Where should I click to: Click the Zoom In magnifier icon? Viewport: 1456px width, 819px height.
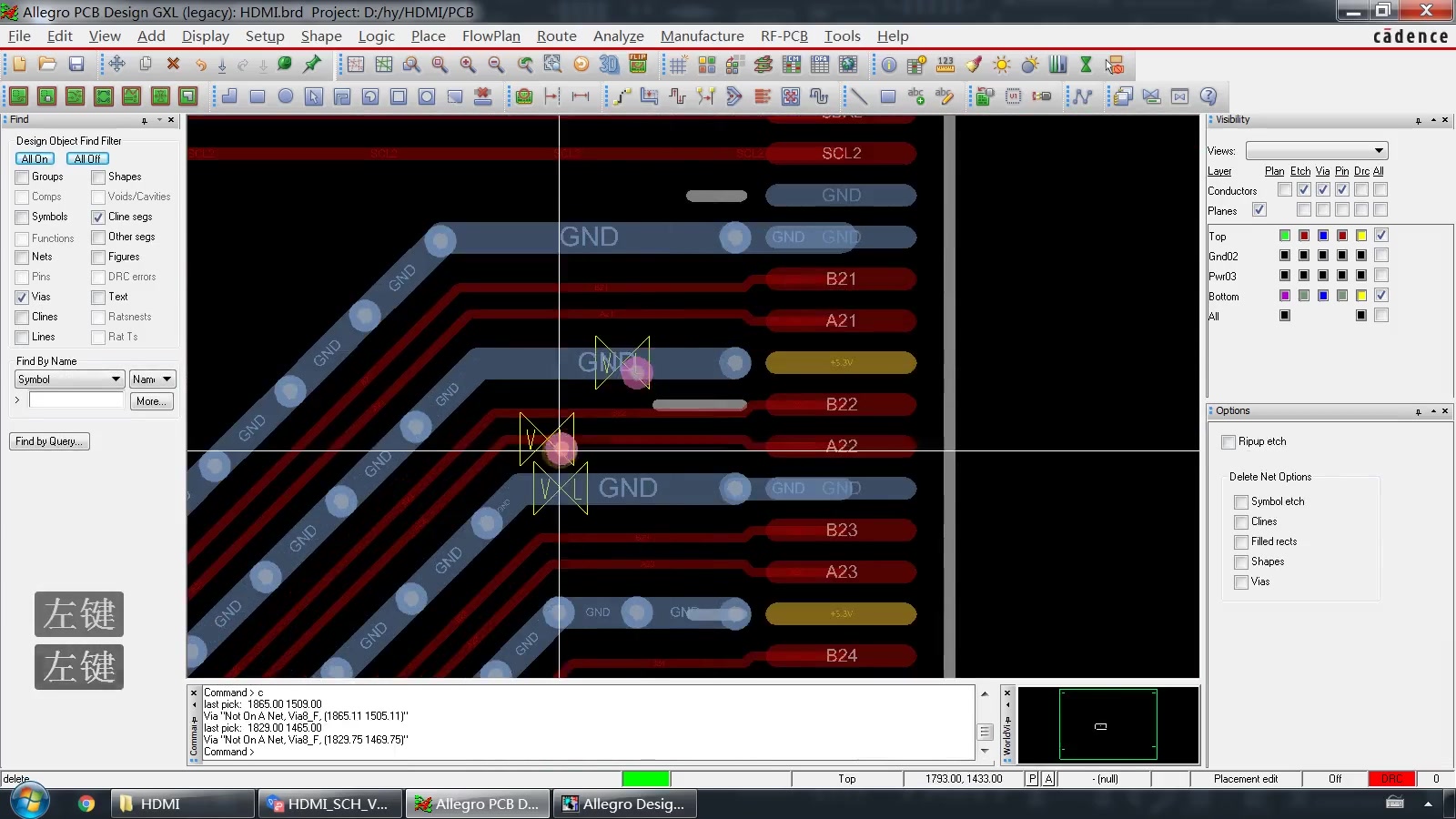tap(468, 65)
